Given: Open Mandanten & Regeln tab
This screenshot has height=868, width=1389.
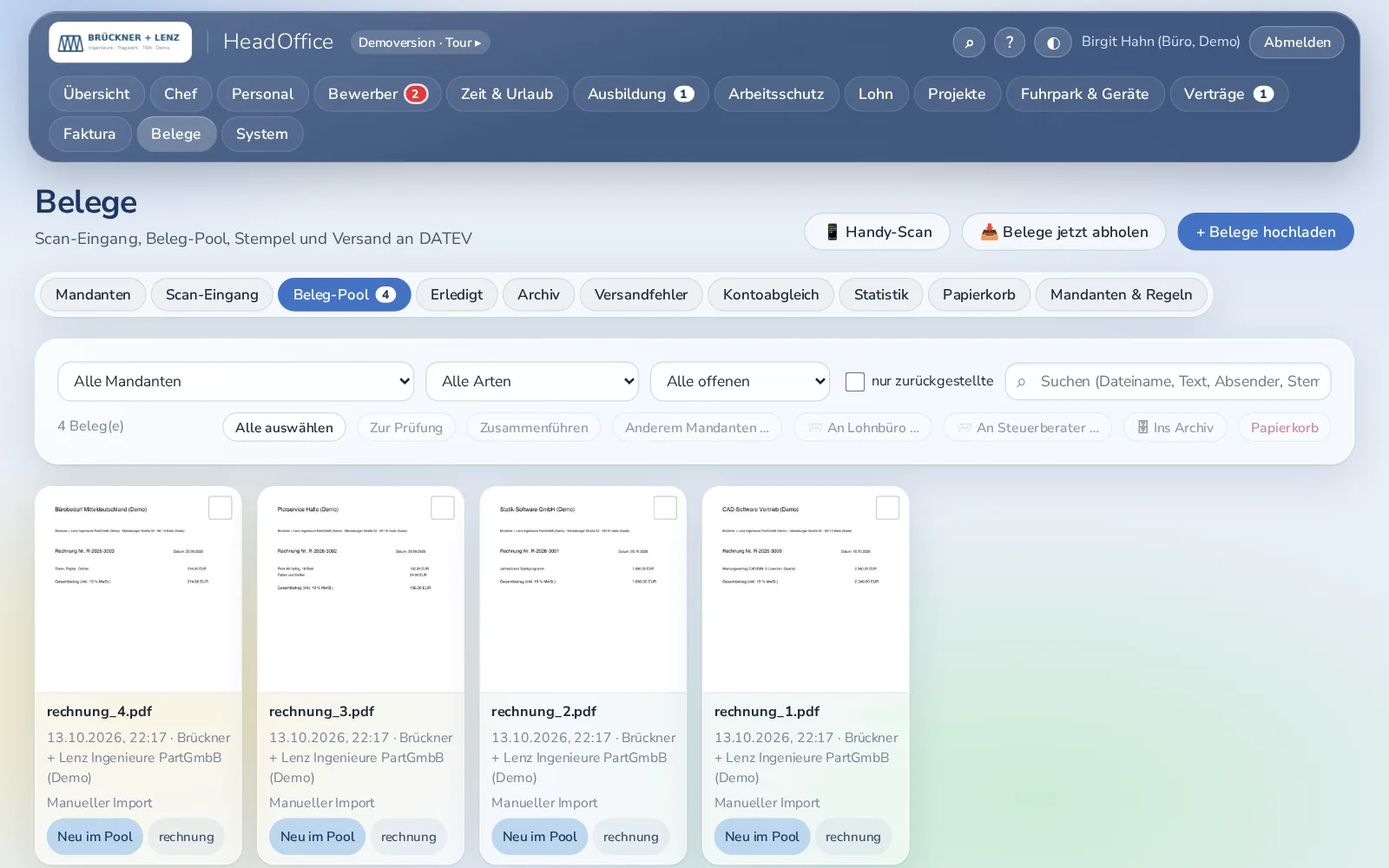Looking at the screenshot, I should [1121, 295].
